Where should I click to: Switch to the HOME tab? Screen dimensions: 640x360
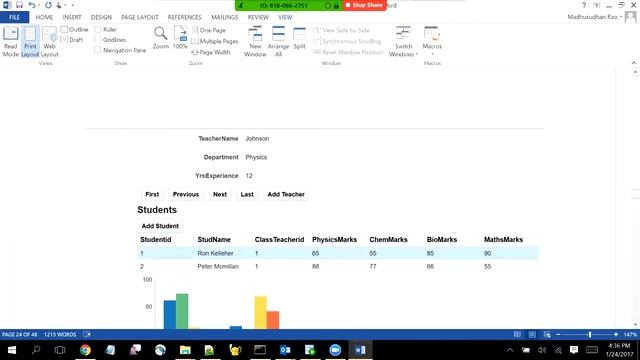pyautogui.click(x=44, y=17)
